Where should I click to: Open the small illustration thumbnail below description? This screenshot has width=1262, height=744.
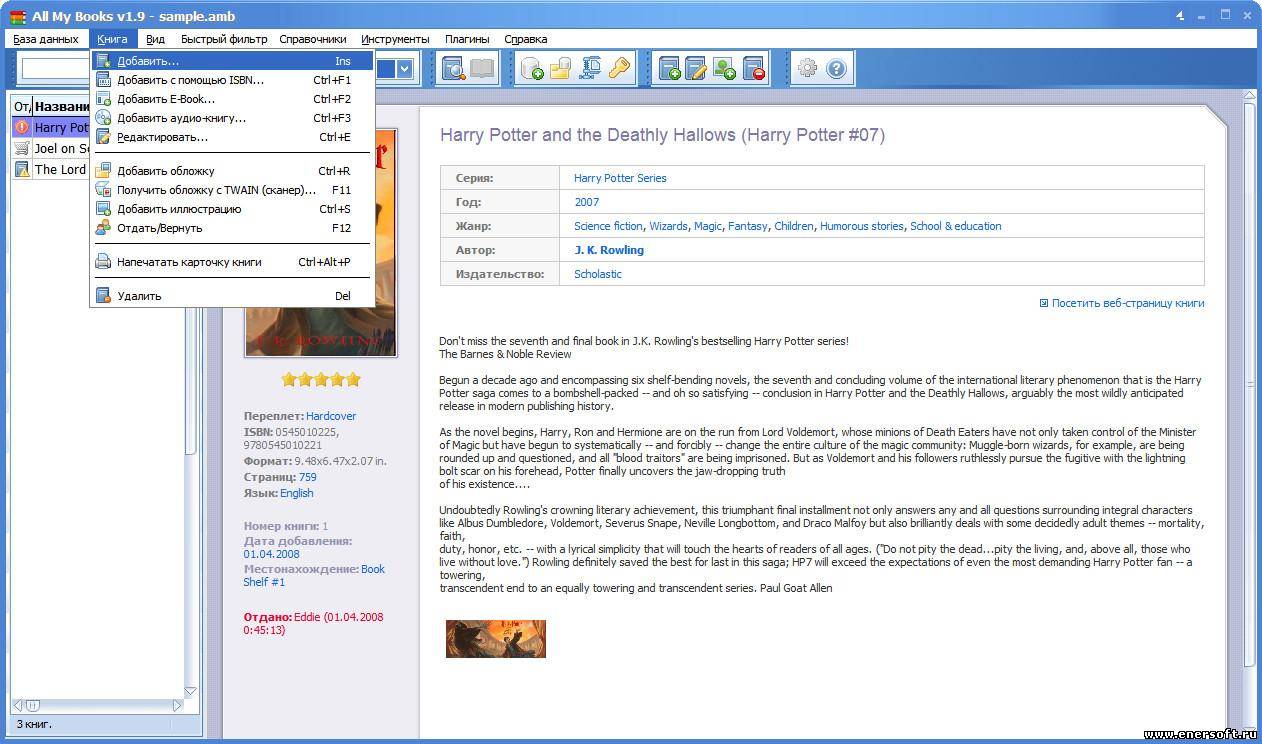[496, 639]
